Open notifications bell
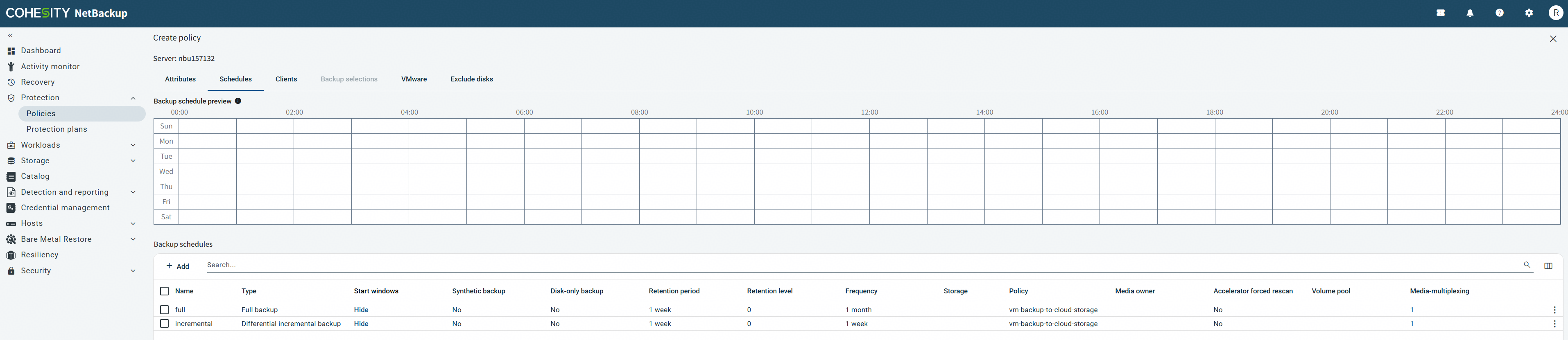 (1470, 13)
